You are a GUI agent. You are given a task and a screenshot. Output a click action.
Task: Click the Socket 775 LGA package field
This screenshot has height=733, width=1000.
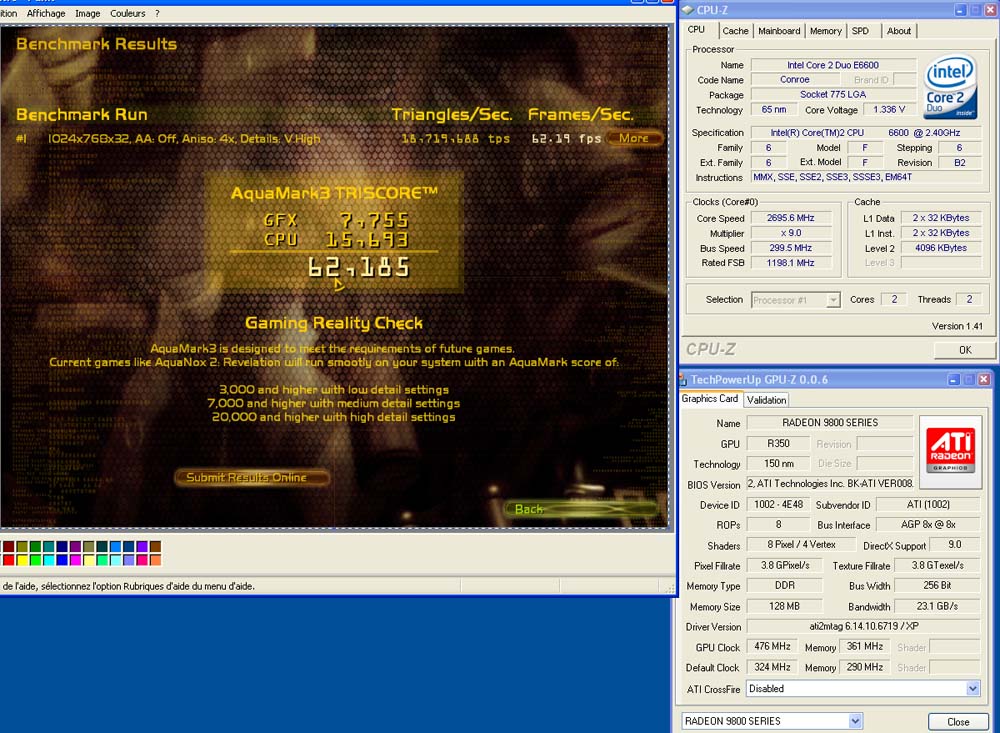click(x=833, y=94)
